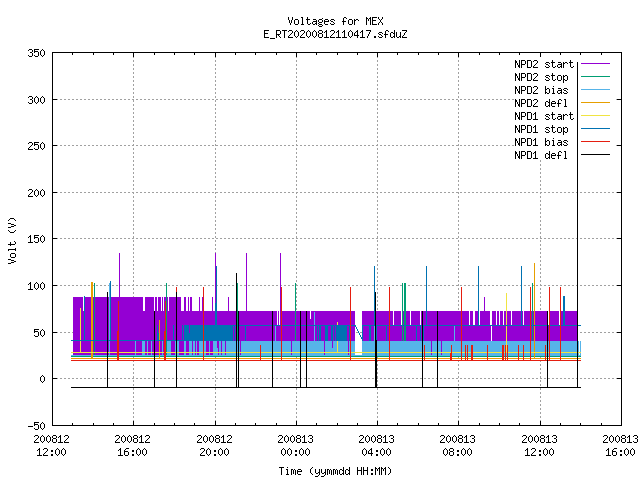Click the 'NPD1 stop' legend label
Screen dimensions: 640x480
[541, 129]
